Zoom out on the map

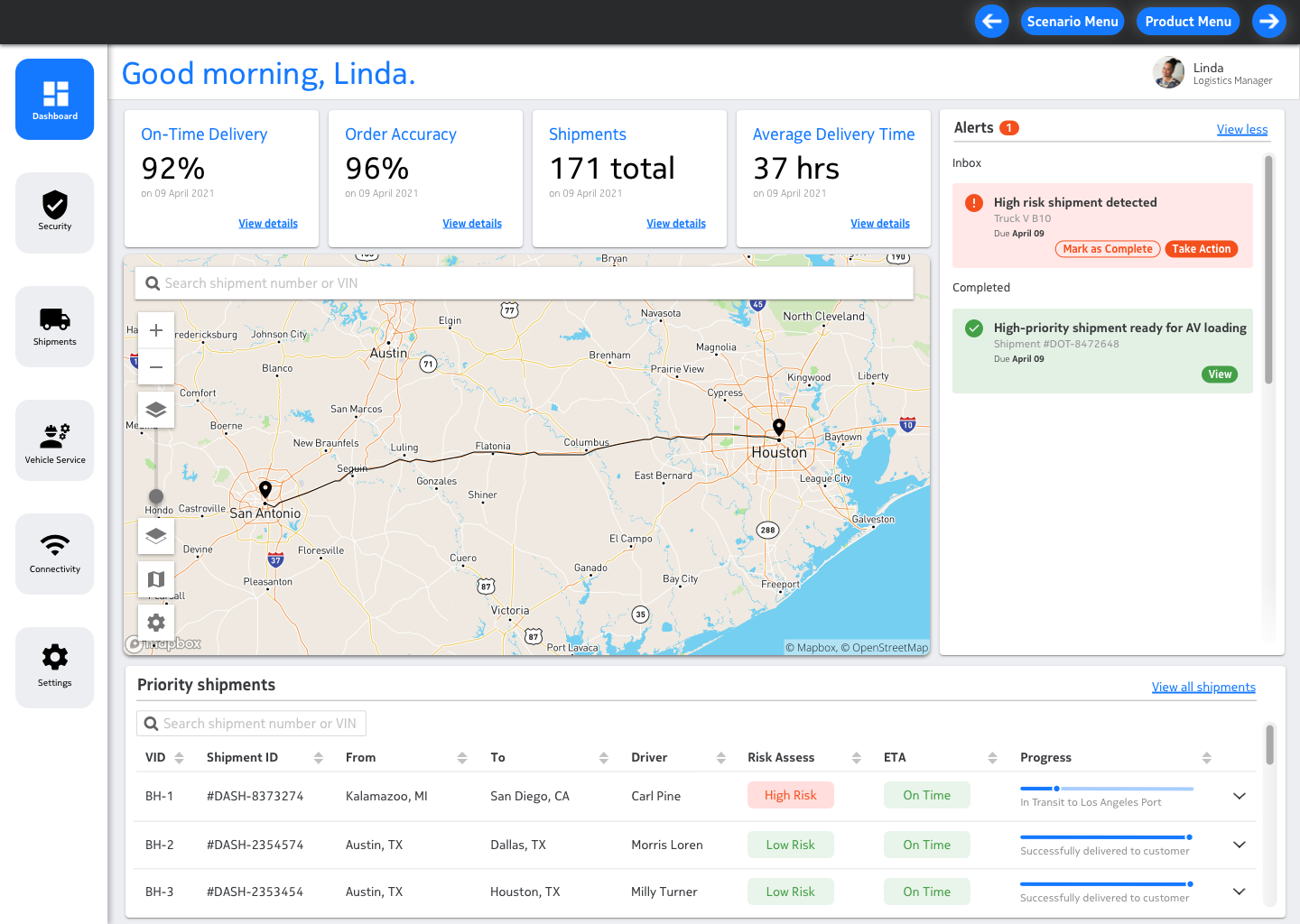point(156,366)
